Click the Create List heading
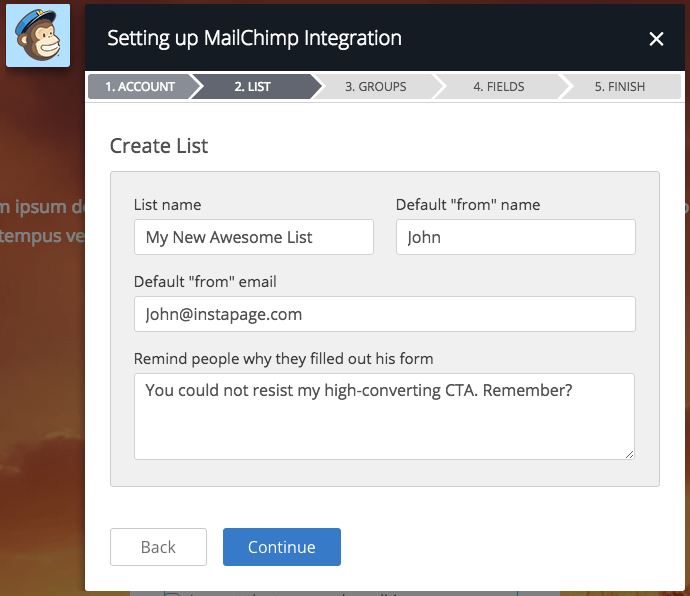This screenshot has width=690, height=596. coord(158,146)
